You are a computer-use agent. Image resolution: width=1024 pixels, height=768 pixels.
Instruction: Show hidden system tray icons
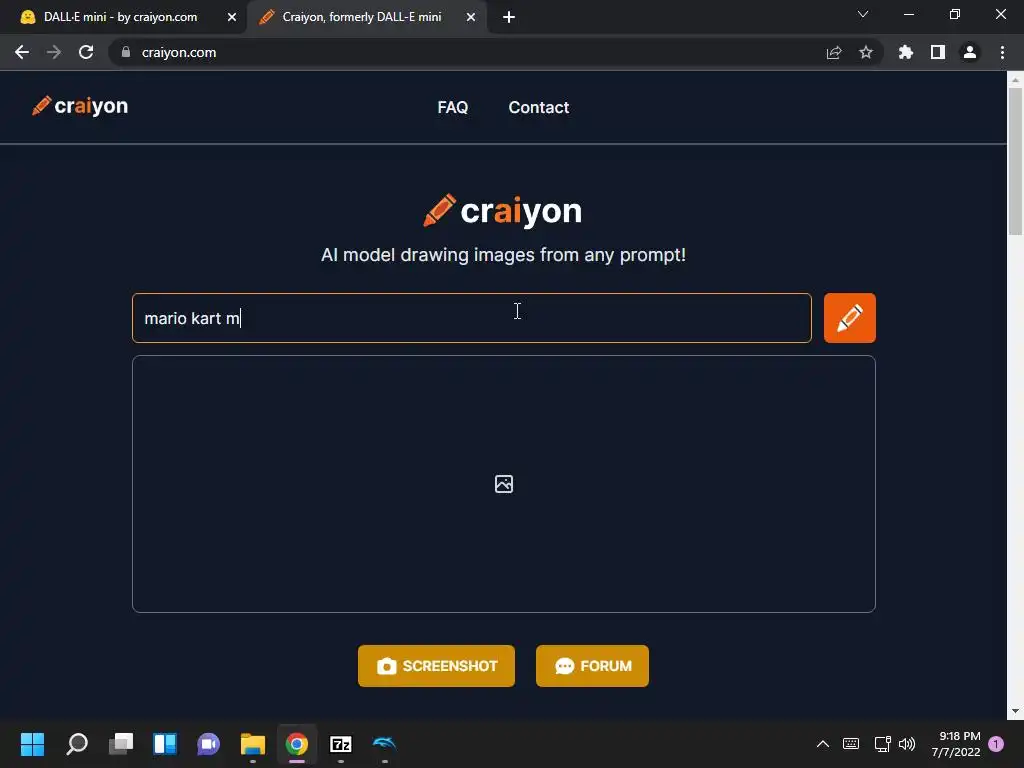point(823,744)
